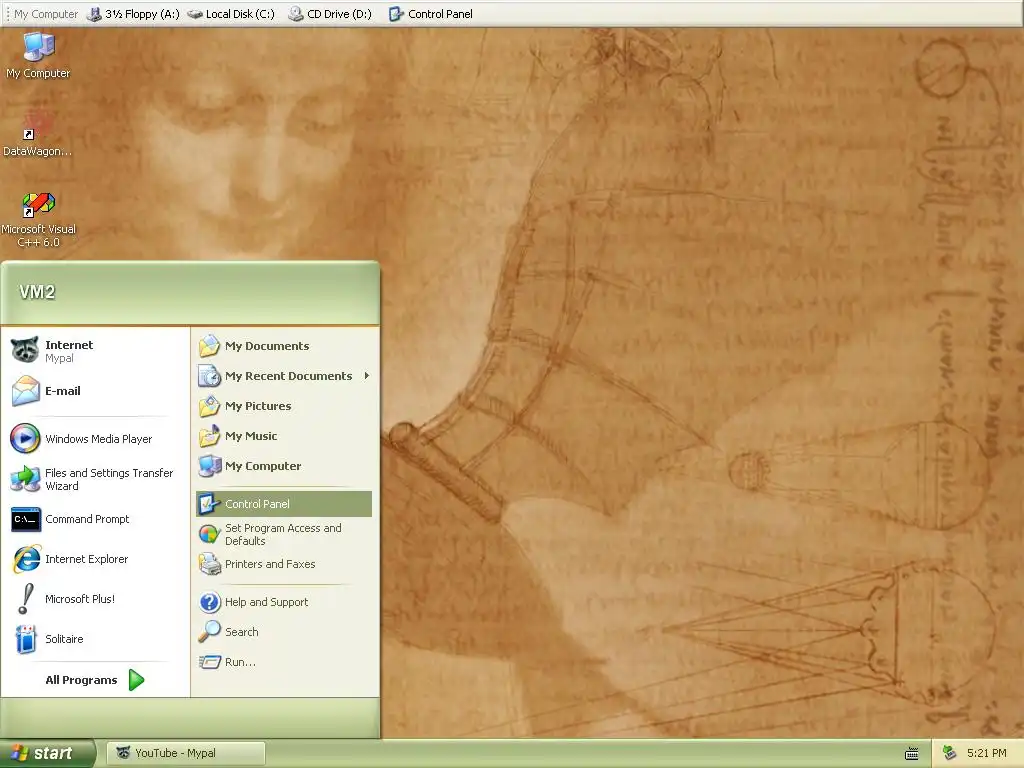
Task: Launch Windows Media Player
Action: (95, 439)
